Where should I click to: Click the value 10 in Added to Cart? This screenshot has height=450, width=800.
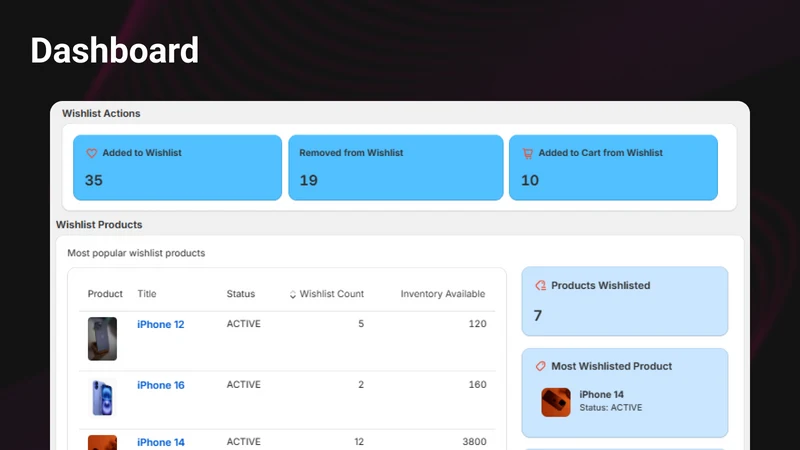click(530, 181)
